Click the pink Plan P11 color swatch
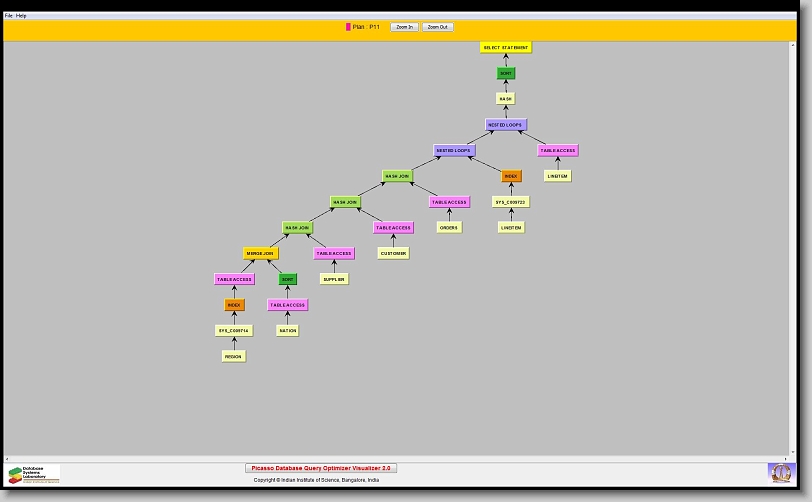Screen dimensions: 812x502 (348, 27)
